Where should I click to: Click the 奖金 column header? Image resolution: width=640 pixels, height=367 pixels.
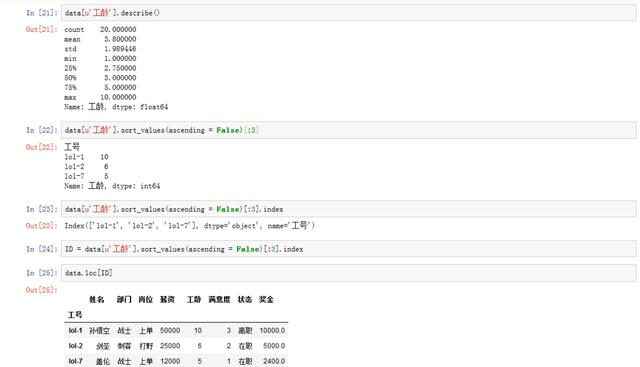coord(266,300)
